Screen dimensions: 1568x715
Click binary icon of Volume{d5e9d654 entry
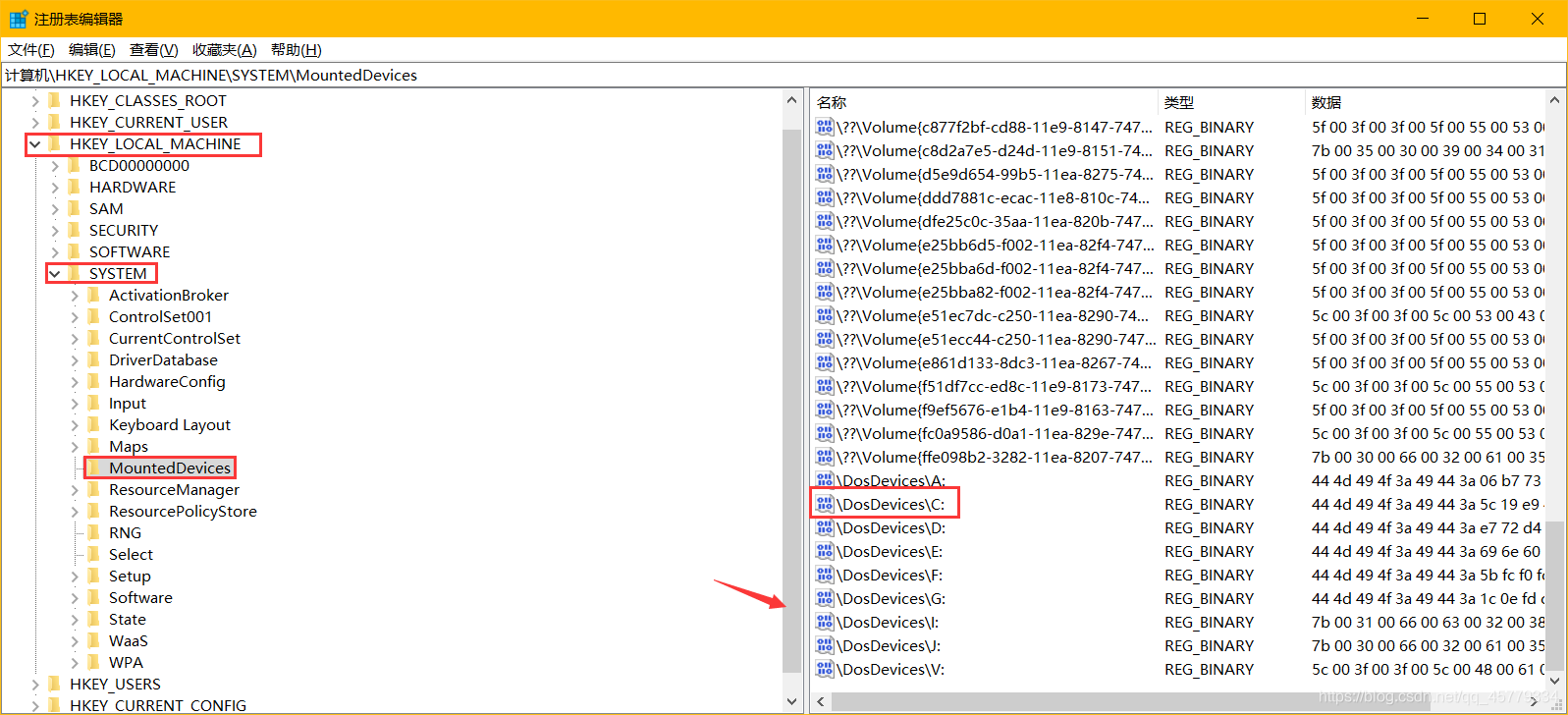(825, 174)
